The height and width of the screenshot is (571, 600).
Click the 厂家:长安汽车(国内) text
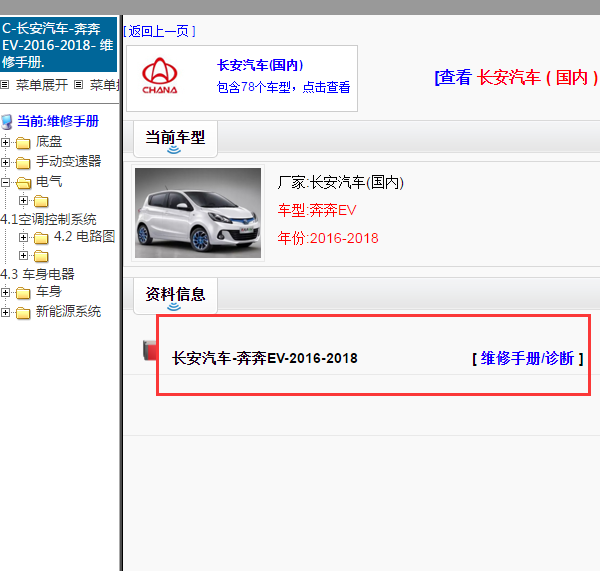(341, 183)
